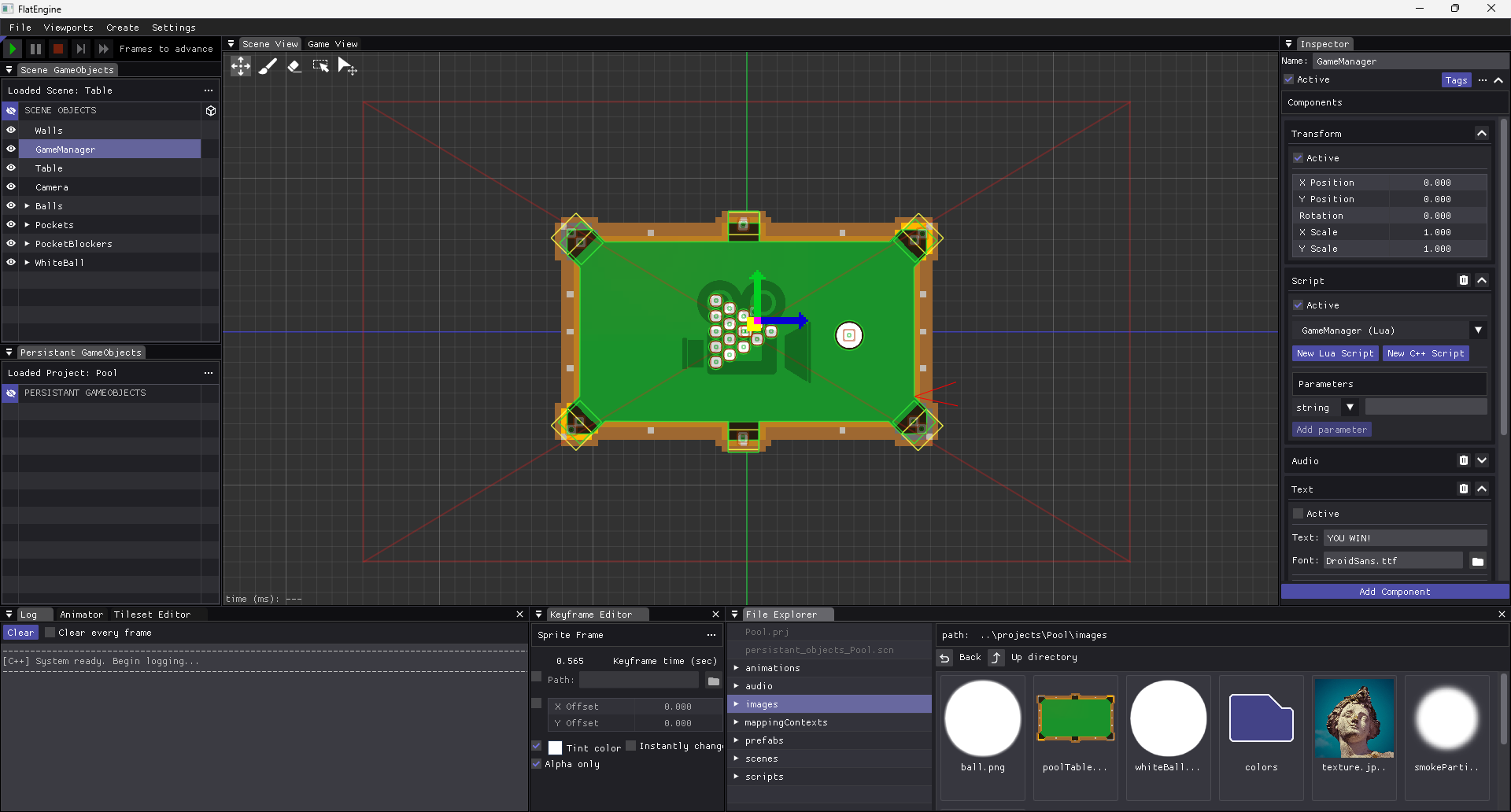
Task: Expand the Balls tree node
Action: pyautogui.click(x=28, y=206)
